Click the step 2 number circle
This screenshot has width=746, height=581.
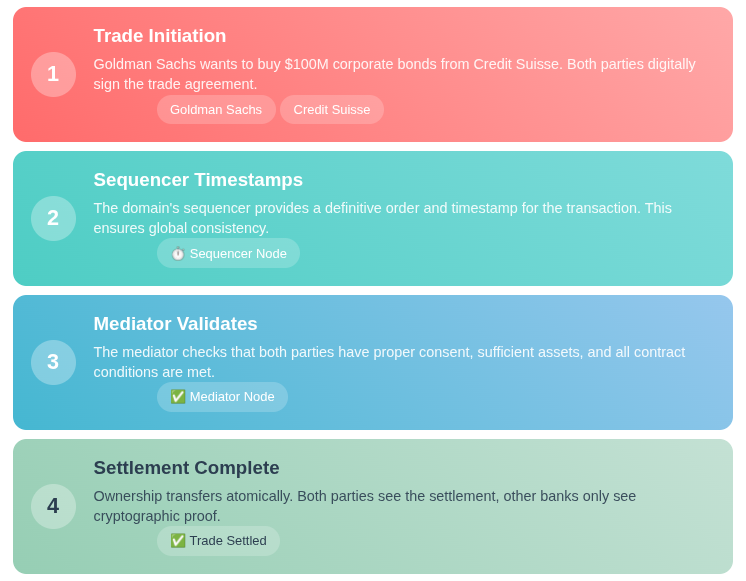point(53,218)
